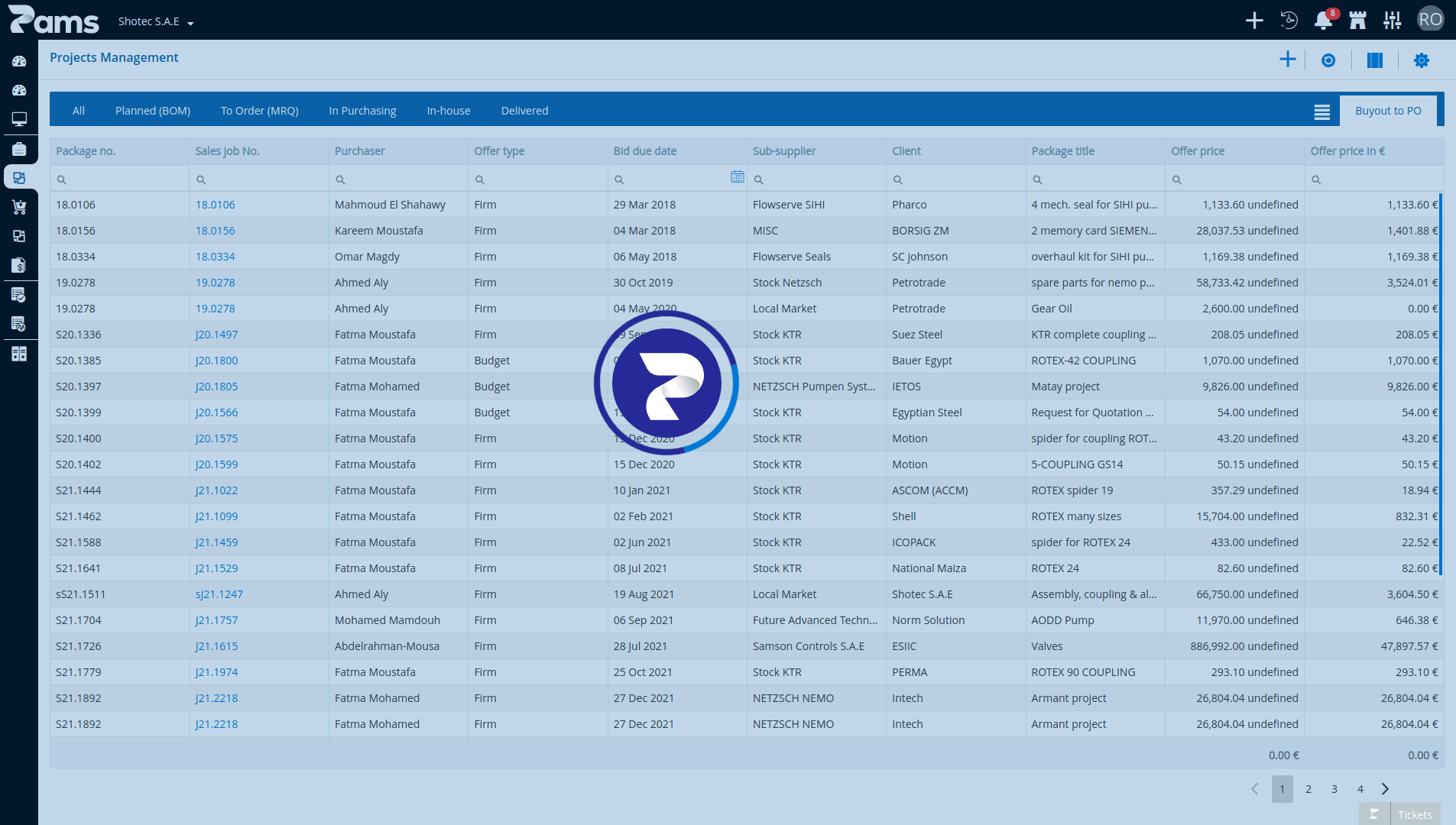Click the Package no. filter field

(x=120, y=179)
